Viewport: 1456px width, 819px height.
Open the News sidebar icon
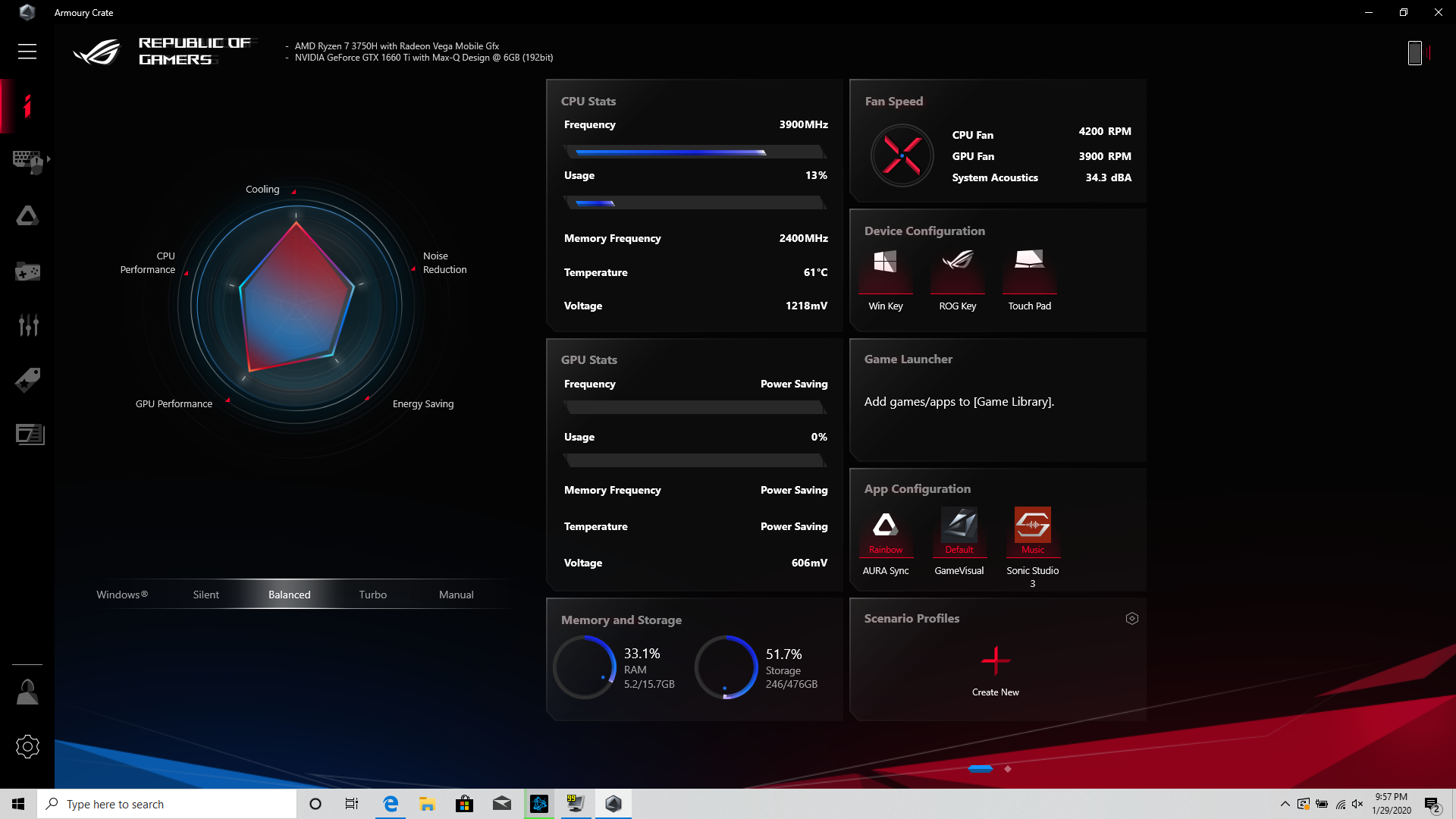click(x=30, y=434)
